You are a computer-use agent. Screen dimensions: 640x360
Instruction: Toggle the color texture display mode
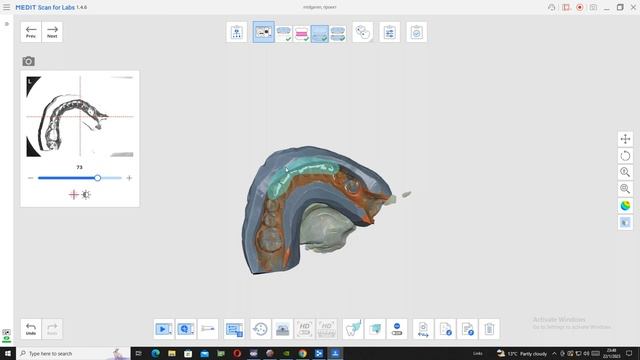click(x=625, y=206)
